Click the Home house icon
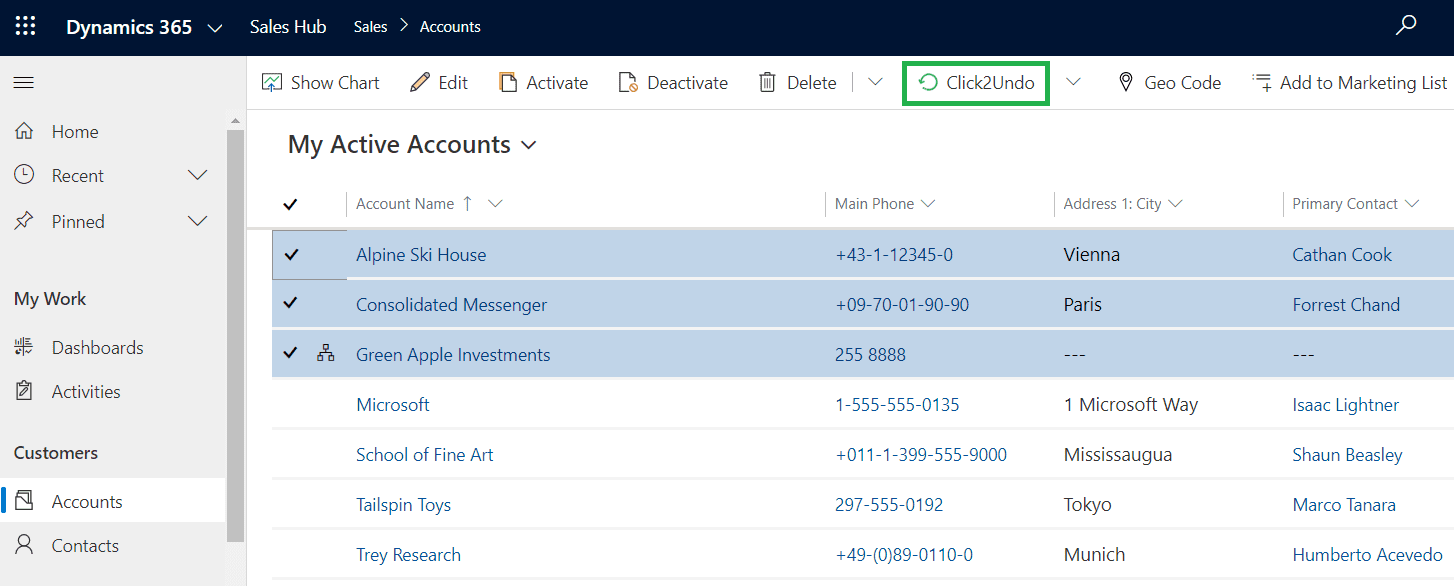 tap(24, 131)
